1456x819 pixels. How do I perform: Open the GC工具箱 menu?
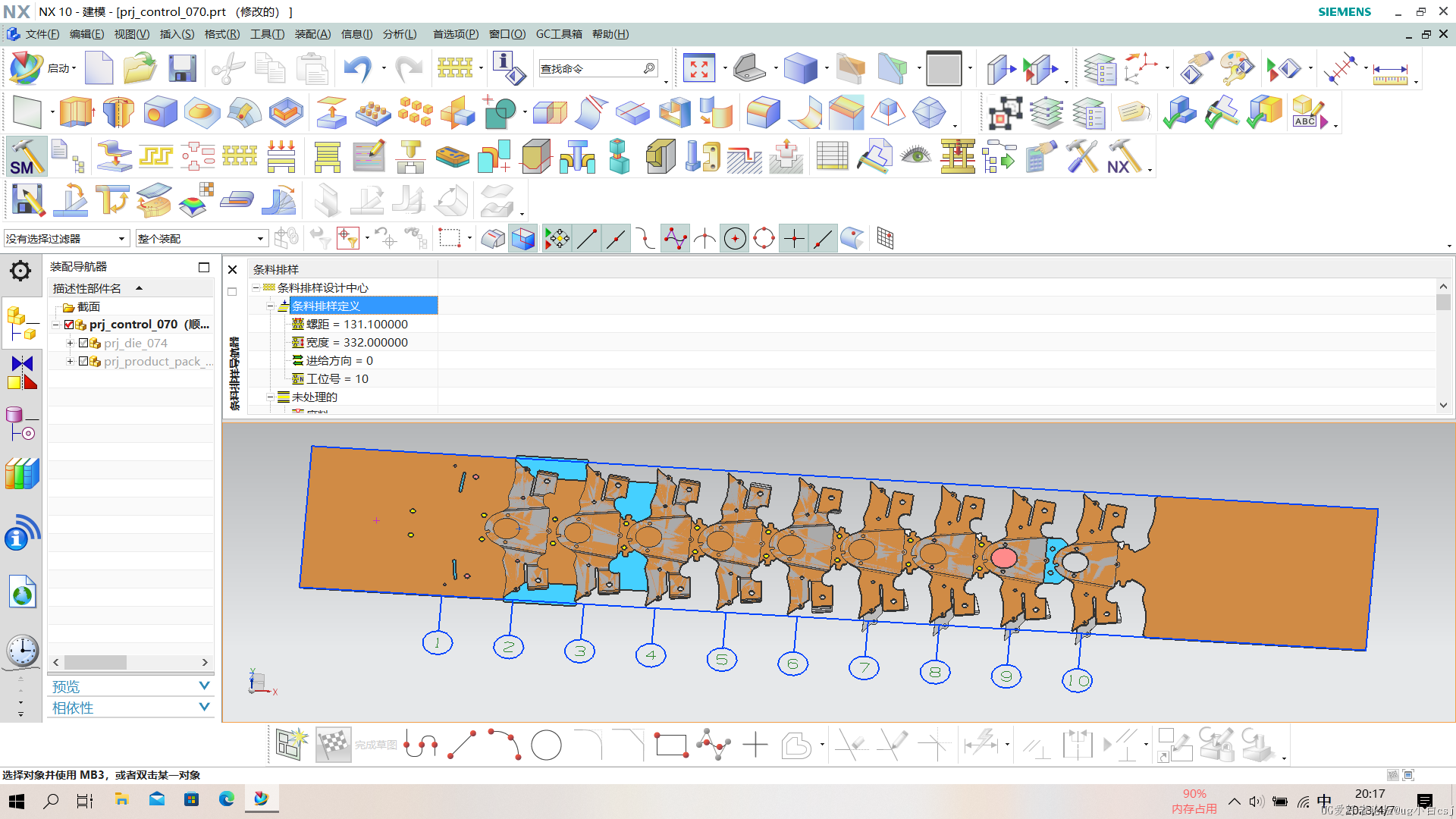(x=559, y=34)
